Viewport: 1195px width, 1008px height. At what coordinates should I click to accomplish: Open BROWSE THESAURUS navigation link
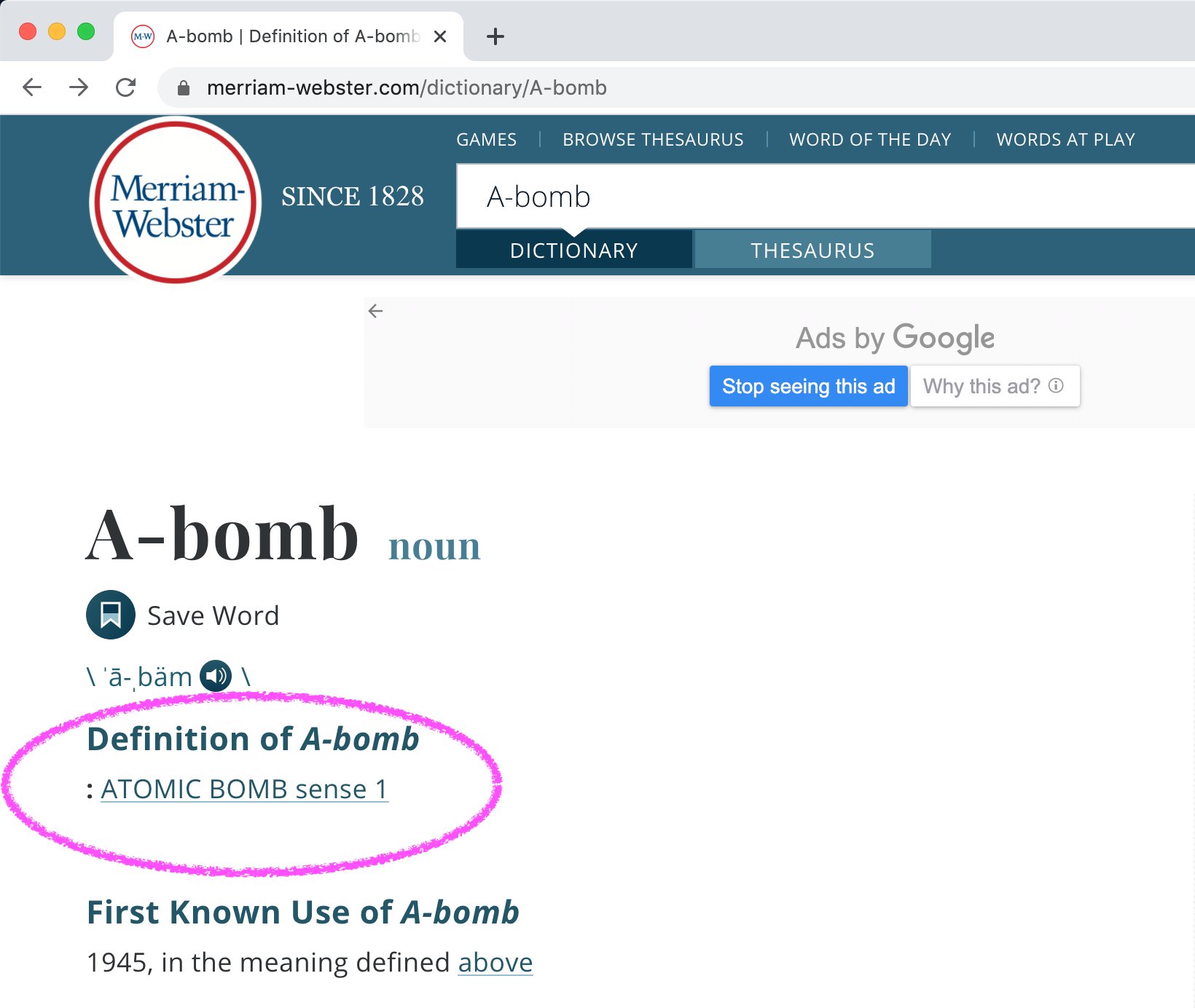click(653, 140)
